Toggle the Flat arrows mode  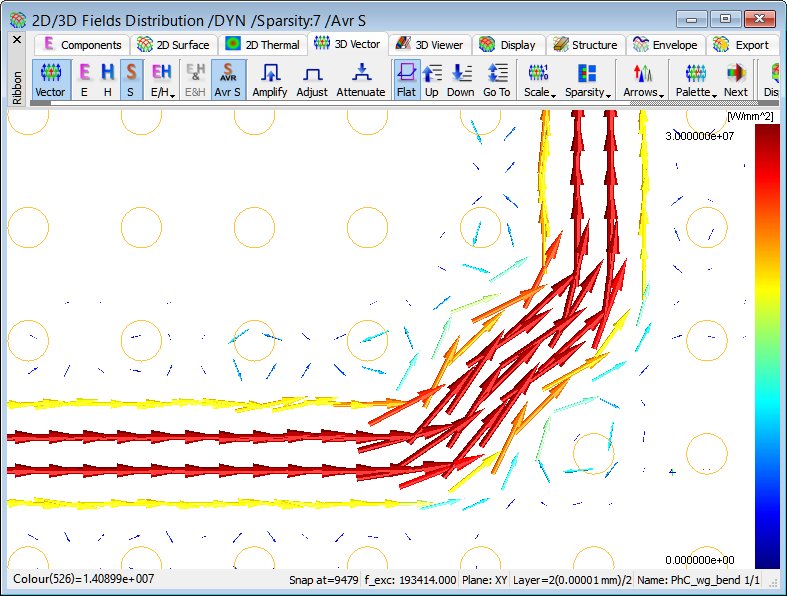406,80
